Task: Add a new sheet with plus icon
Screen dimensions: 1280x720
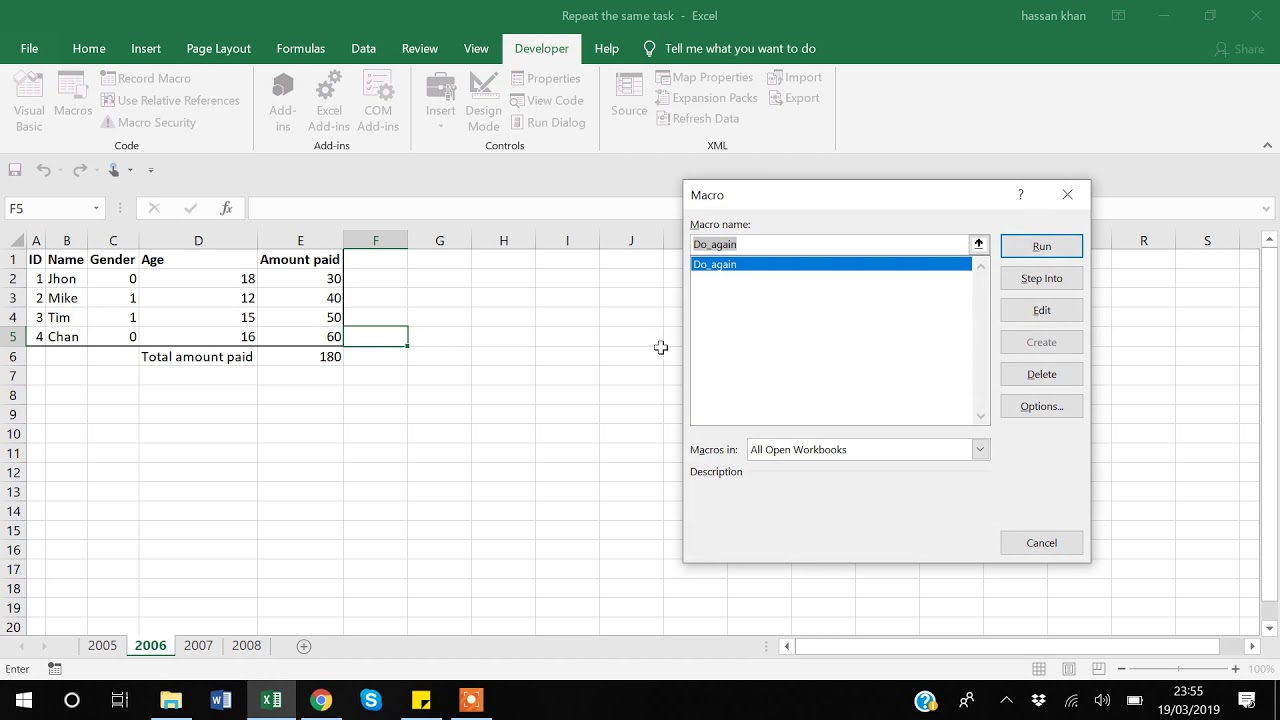Action: point(304,646)
